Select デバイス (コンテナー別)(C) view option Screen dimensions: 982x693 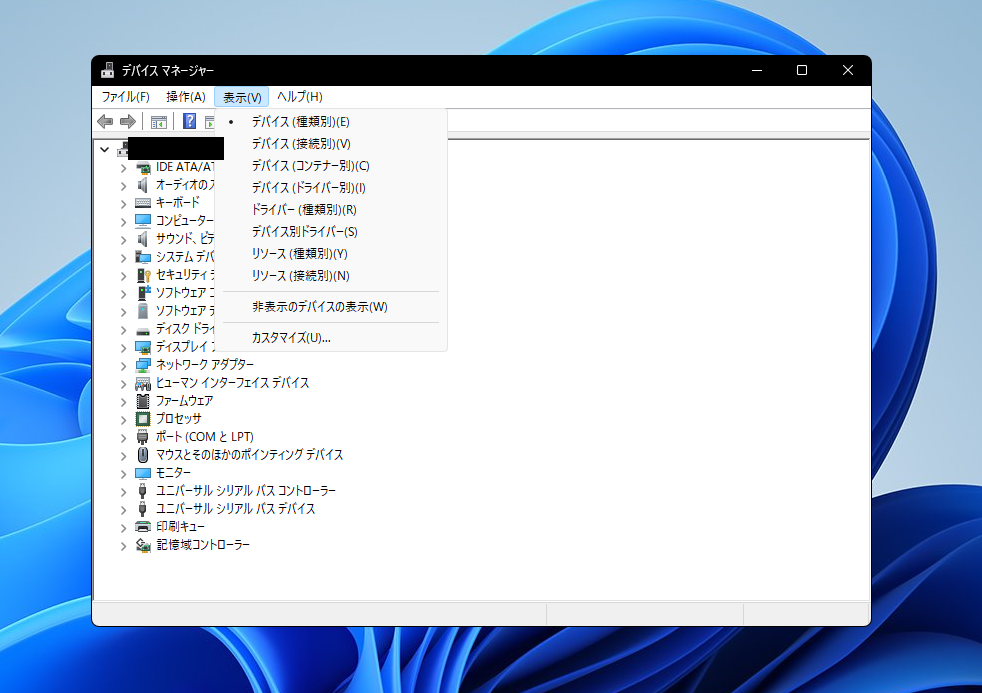coord(331,166)
